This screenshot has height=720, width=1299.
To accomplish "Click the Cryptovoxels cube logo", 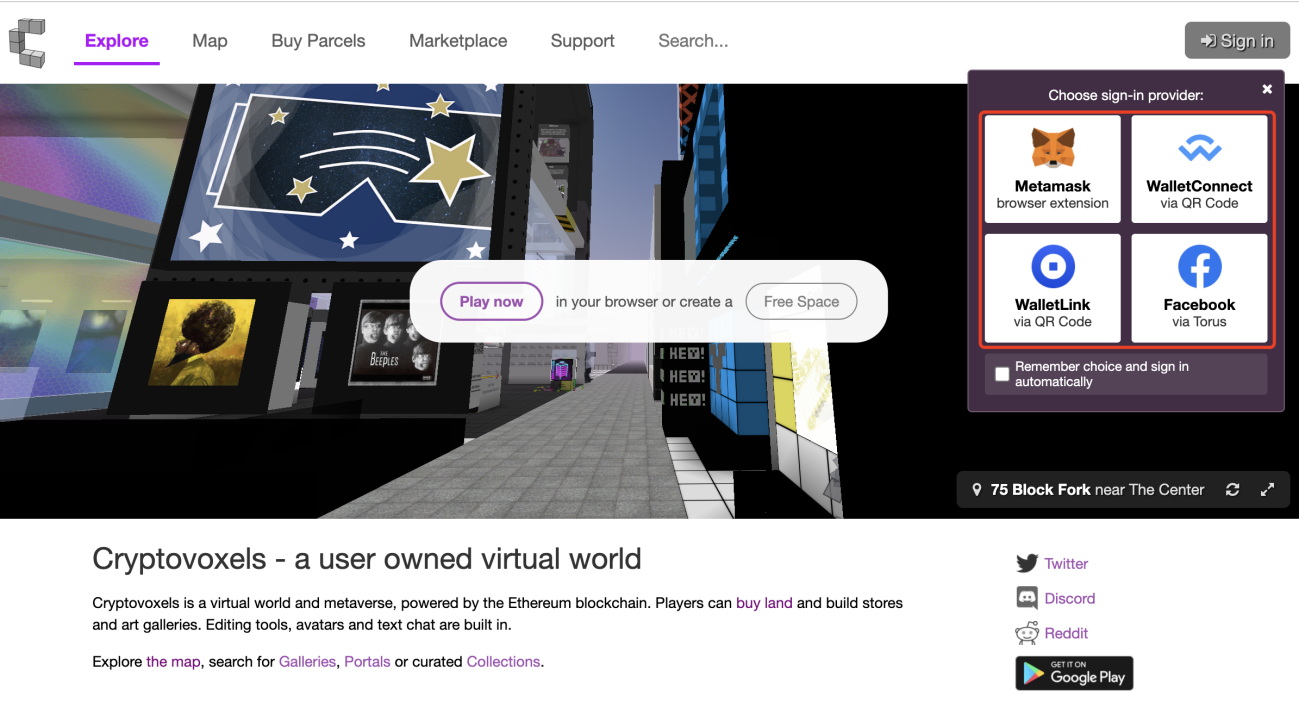I will [28, 41].
